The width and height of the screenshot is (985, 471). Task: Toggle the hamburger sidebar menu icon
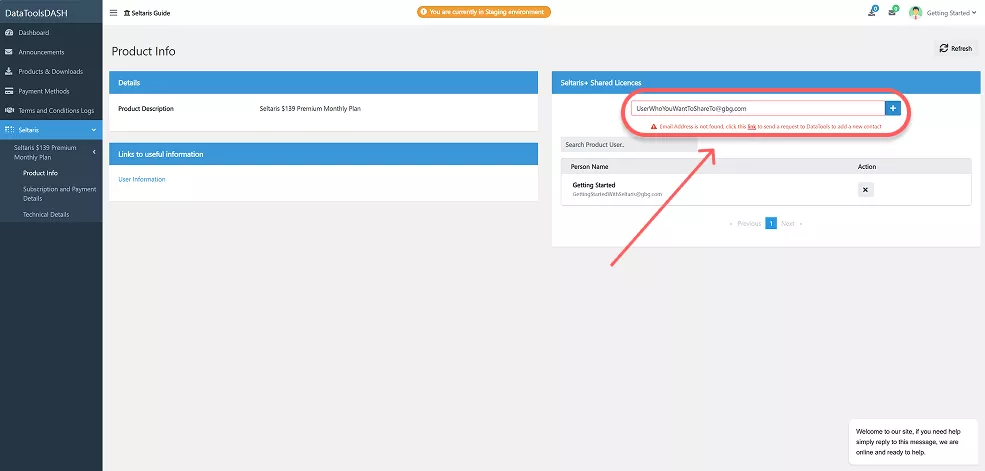point(113,13)
